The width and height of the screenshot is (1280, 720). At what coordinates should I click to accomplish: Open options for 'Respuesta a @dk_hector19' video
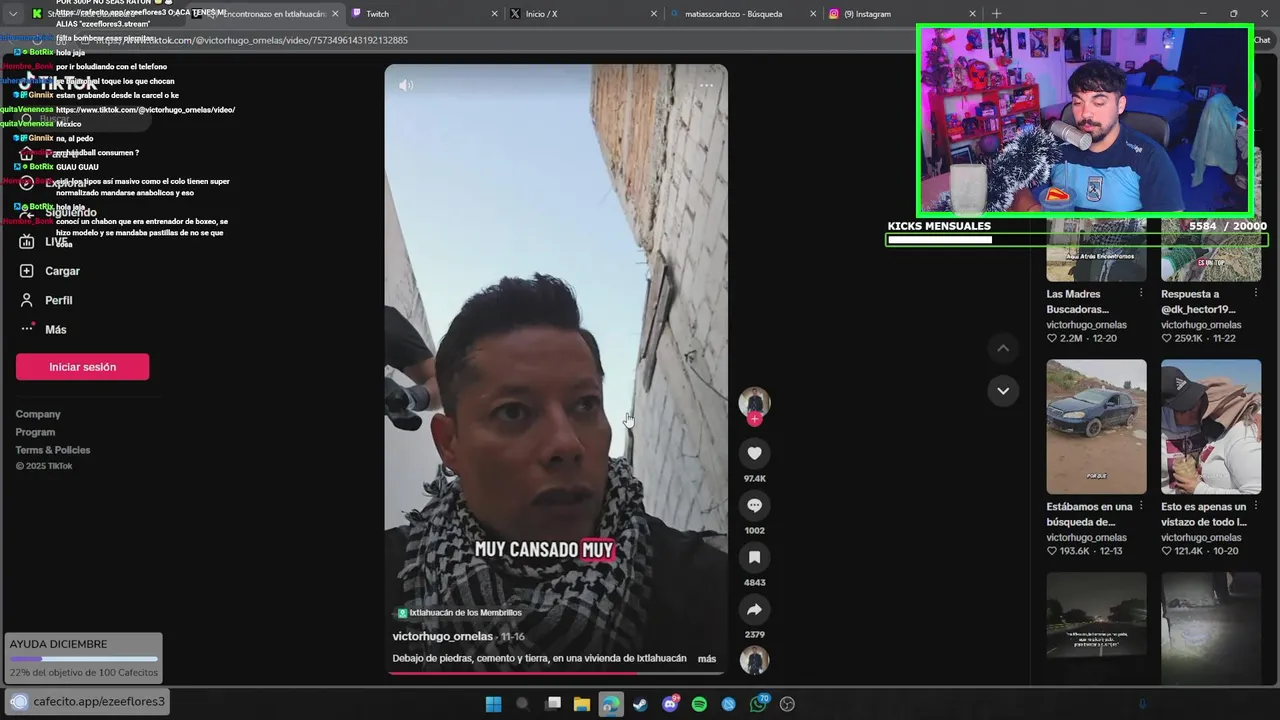[x=1255, y=294]
